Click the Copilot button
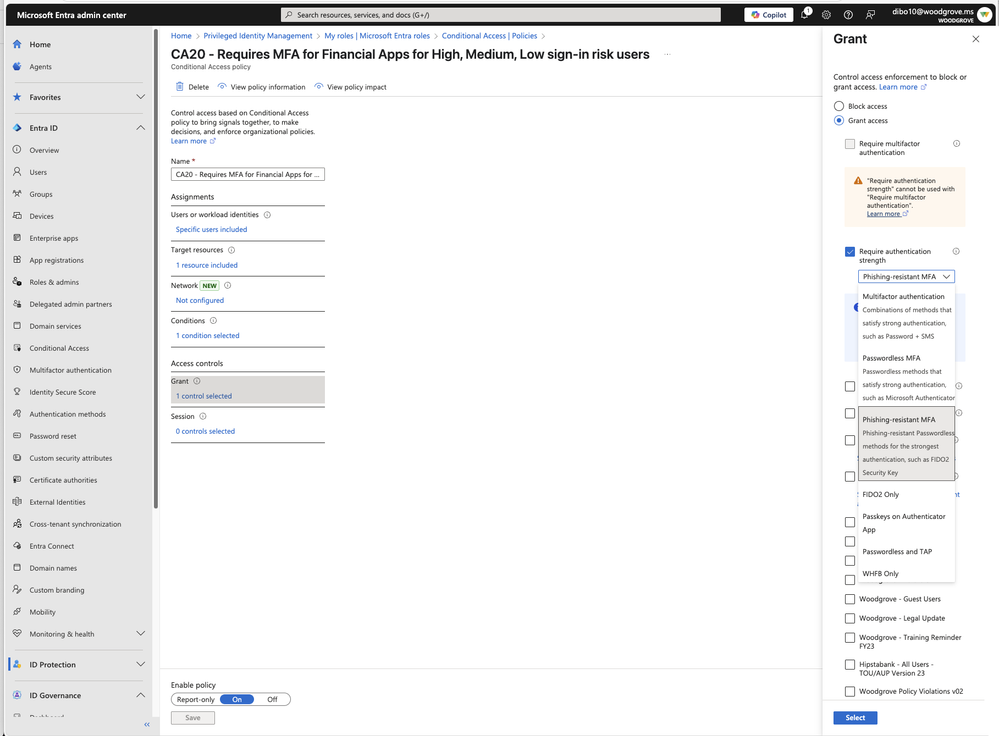Screen dimensions: 999x736 pyautogui.click(x=768, y=15)
